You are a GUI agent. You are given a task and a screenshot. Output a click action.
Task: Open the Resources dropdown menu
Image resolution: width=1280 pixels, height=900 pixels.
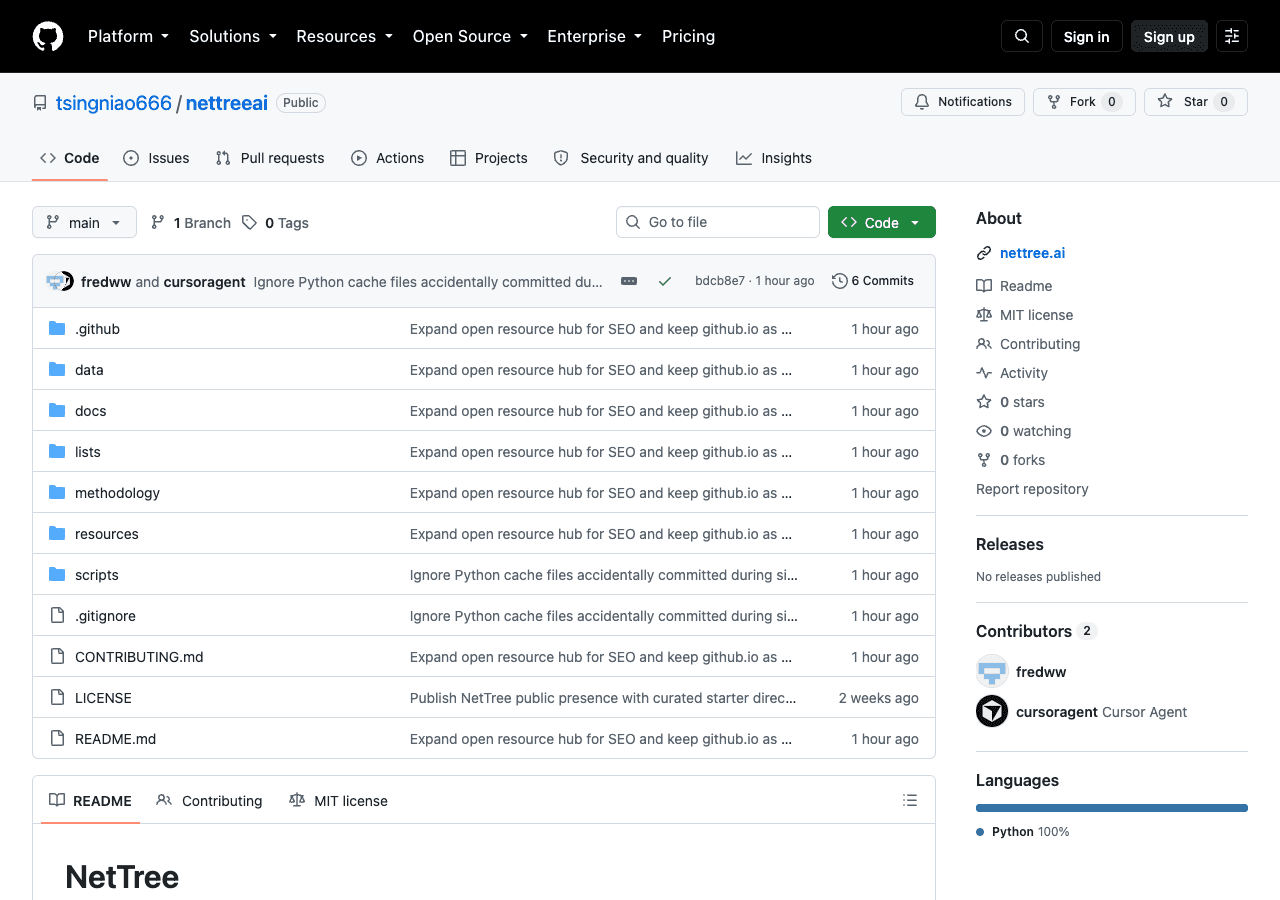[344, 36]
